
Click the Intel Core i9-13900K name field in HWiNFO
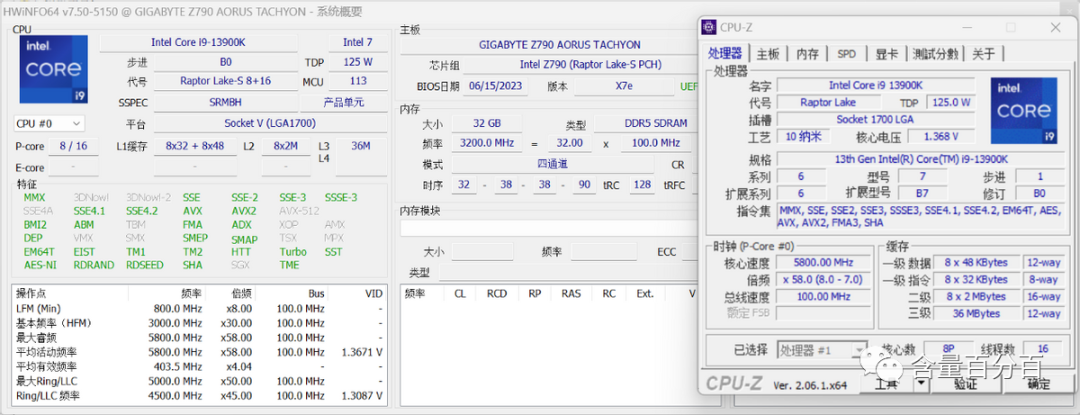pyautogui.click(x=198, y=43)
